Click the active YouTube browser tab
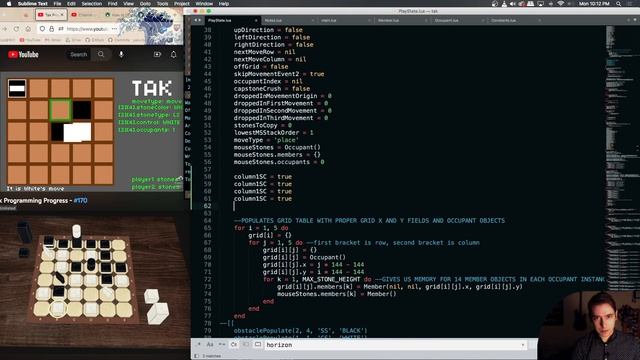Image resolution: width=640 pixels, height=360 pixels. [x=51, y=15]
